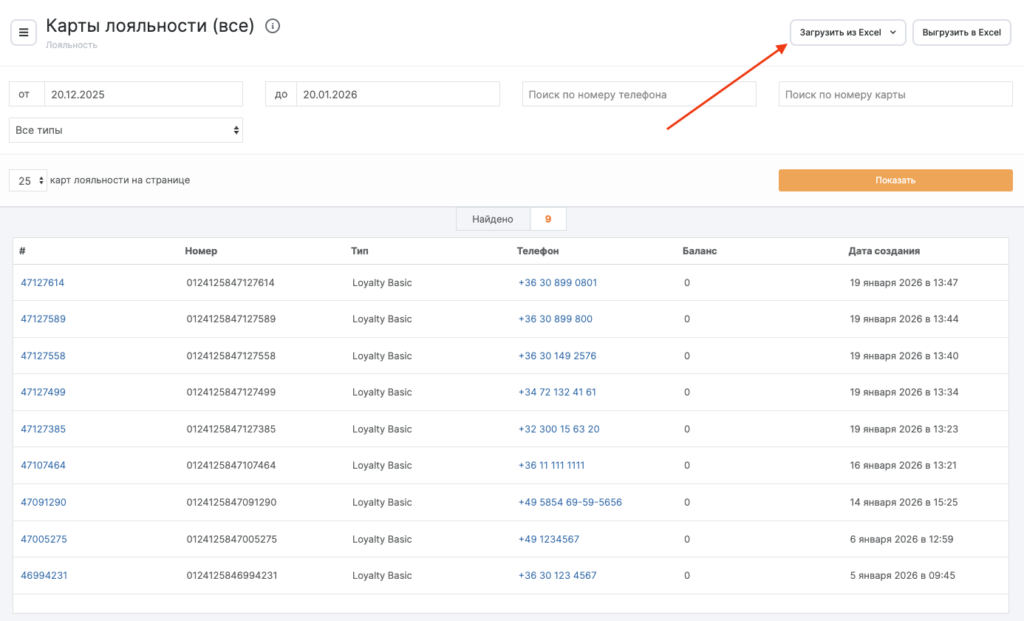Expand the Загрузить из Excel dropdown
The height and width of the screenshot is (621, 1024).
[847, 32]
